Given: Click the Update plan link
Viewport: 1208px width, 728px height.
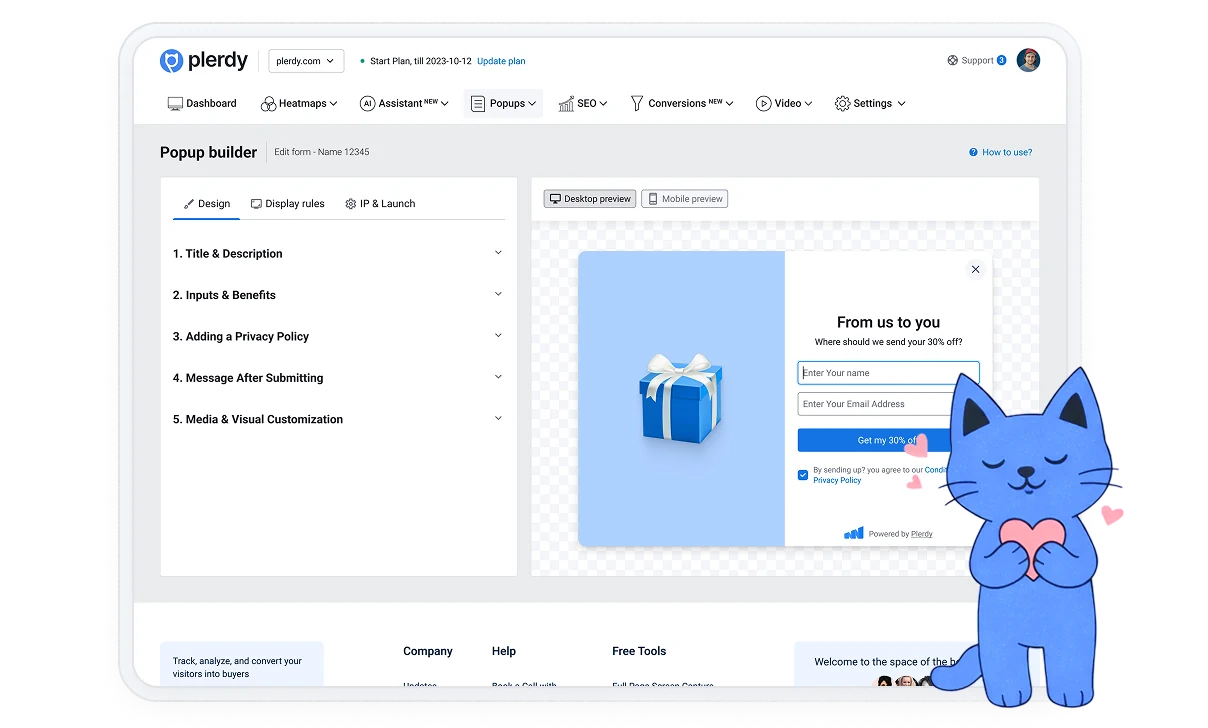Looking at the screenshot, I should (x=501, y=61).
